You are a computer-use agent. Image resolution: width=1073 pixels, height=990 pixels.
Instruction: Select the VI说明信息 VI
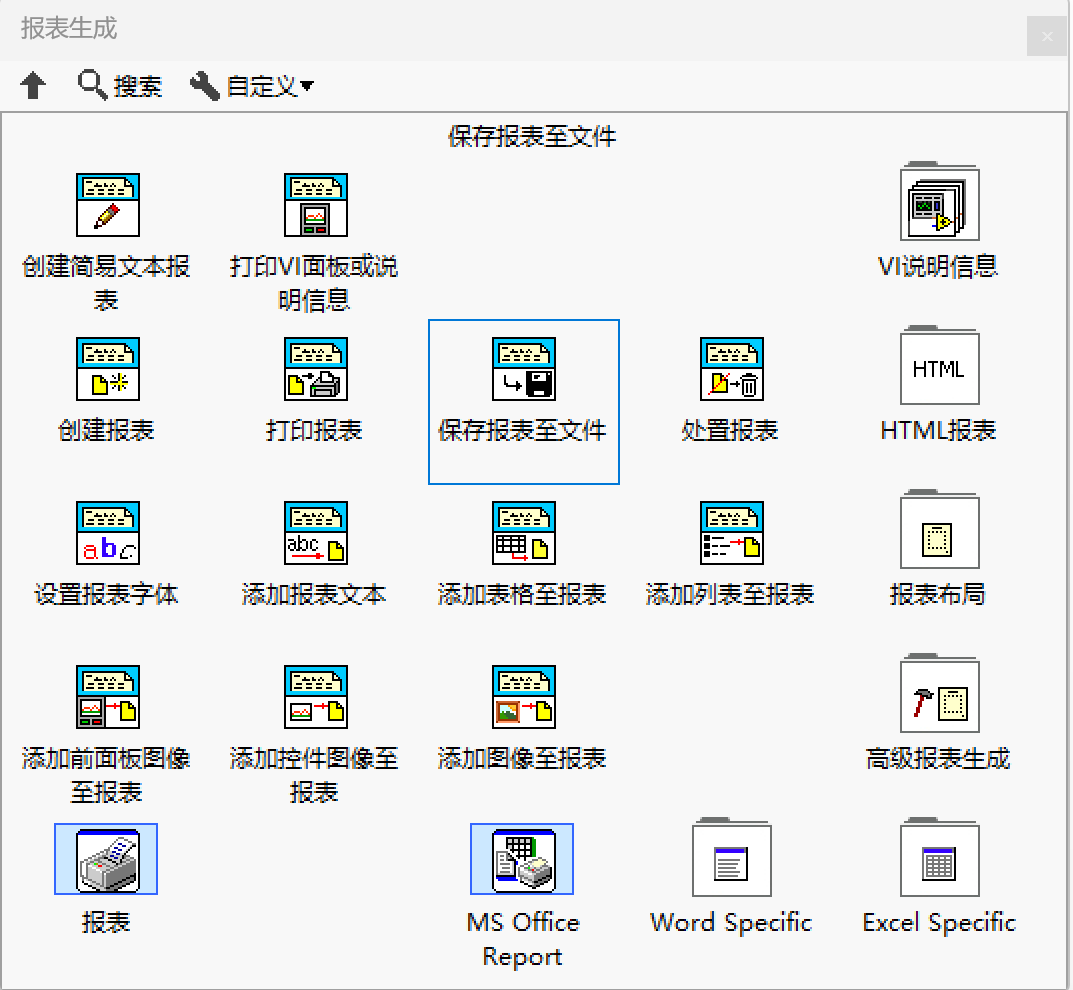click(939, 203)
